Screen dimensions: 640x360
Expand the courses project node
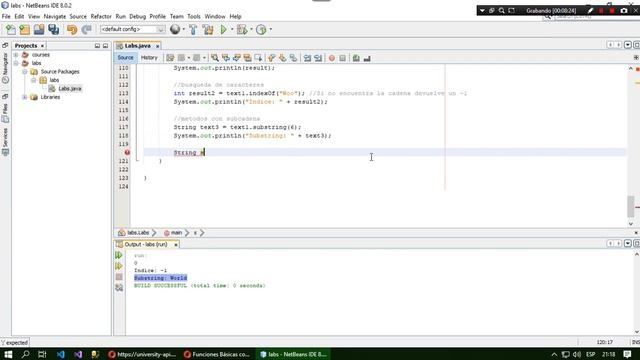[16, 55]
